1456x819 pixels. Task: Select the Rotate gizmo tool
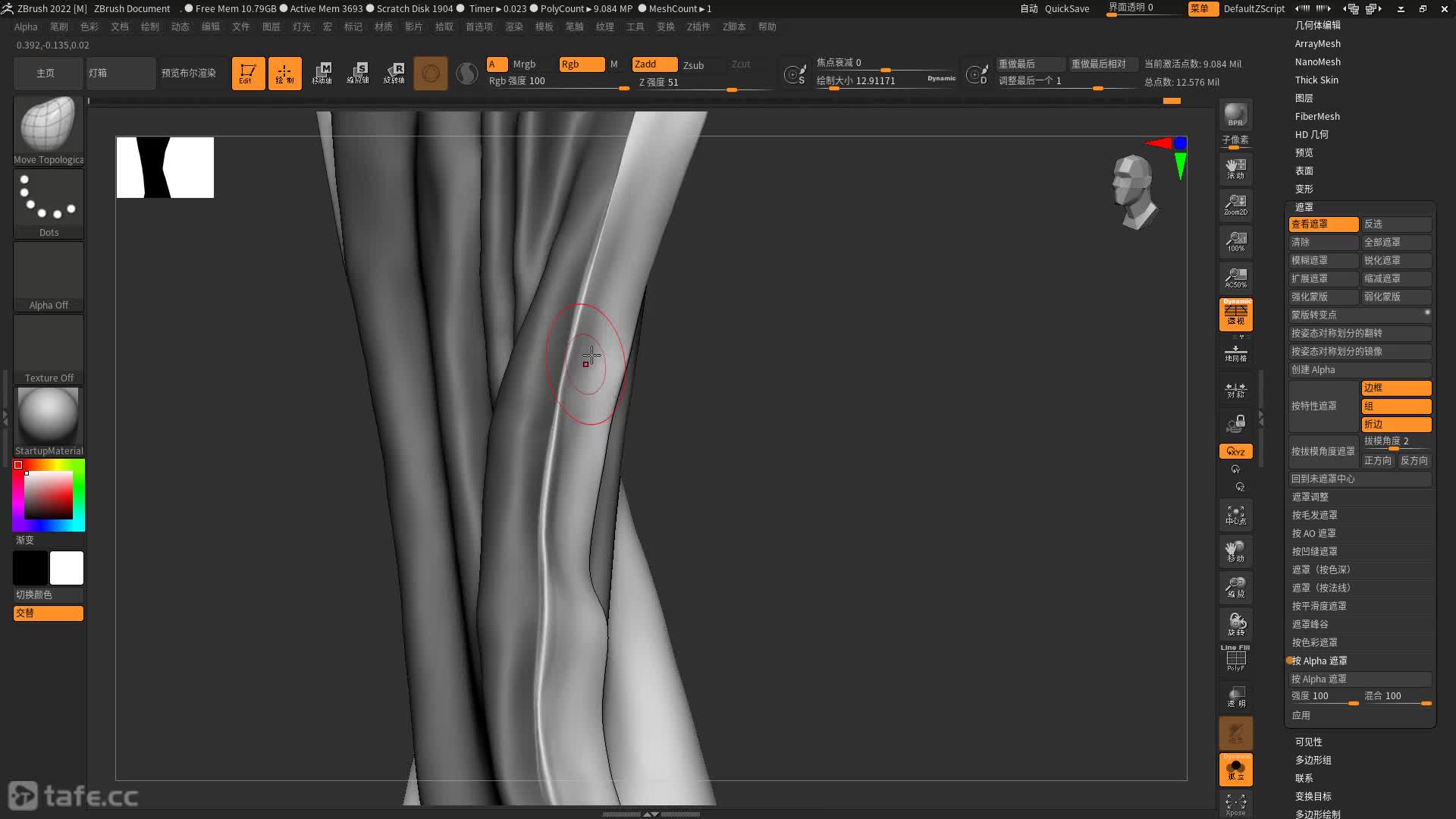click(394, 74)
